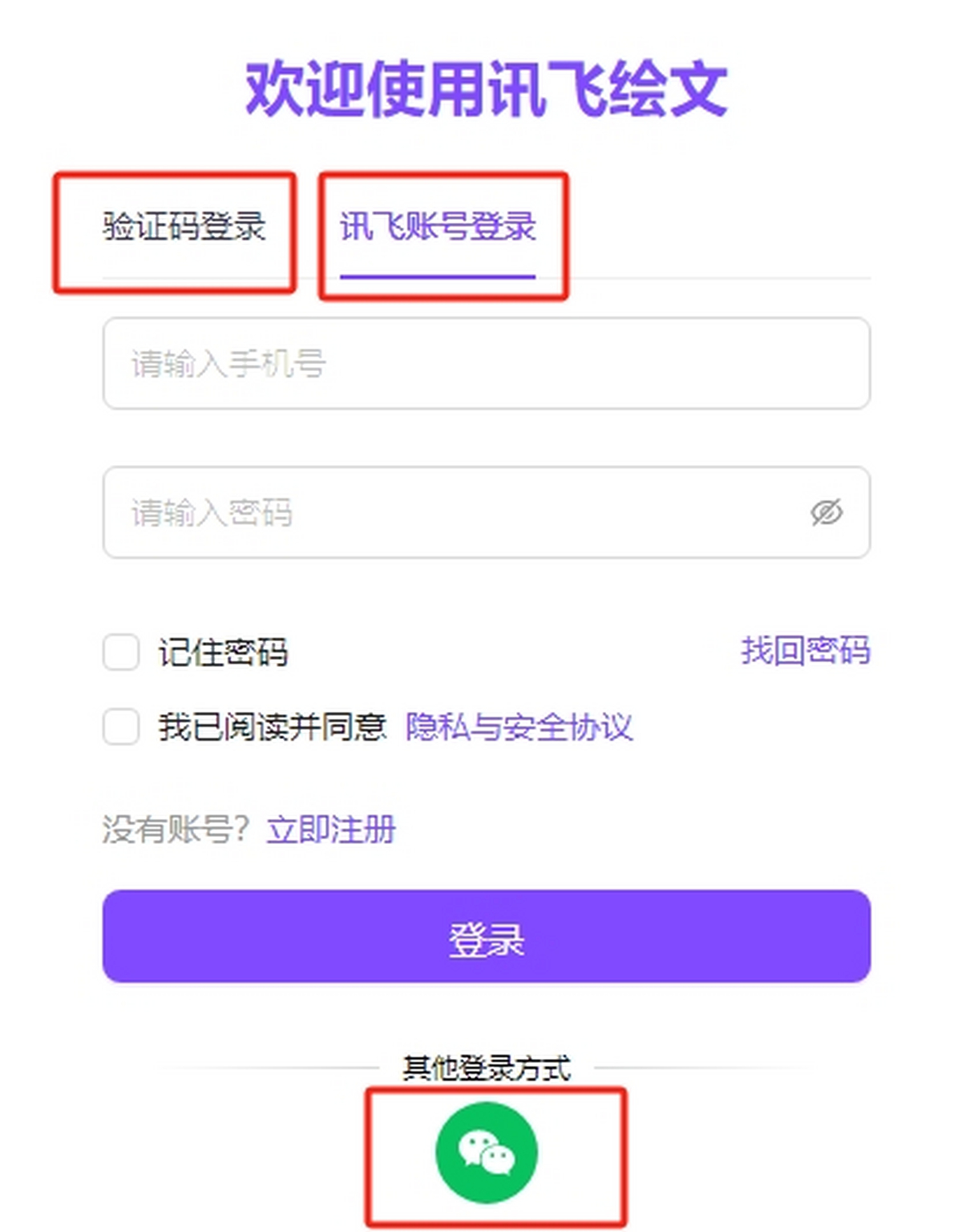This screenshot has height=1232, width=962.
Task: Click the purple underline beneath 讯飞账号登录
Action: tap(438, 277)
